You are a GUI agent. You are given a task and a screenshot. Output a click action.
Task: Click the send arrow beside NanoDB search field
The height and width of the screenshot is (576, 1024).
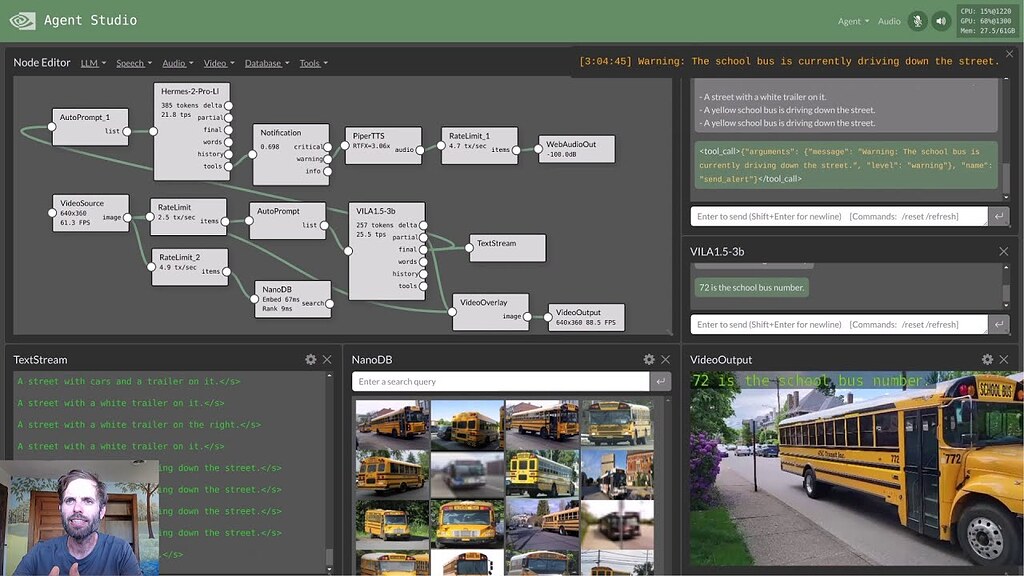click(659, 381)
